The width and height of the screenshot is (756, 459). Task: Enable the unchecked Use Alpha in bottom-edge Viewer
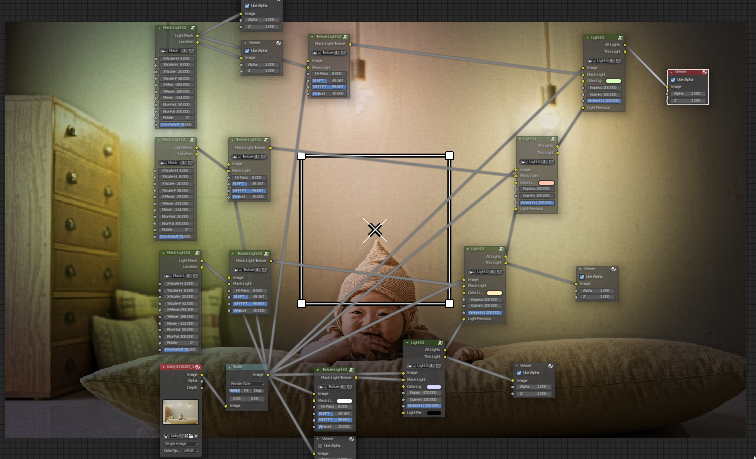click(320, 446)
